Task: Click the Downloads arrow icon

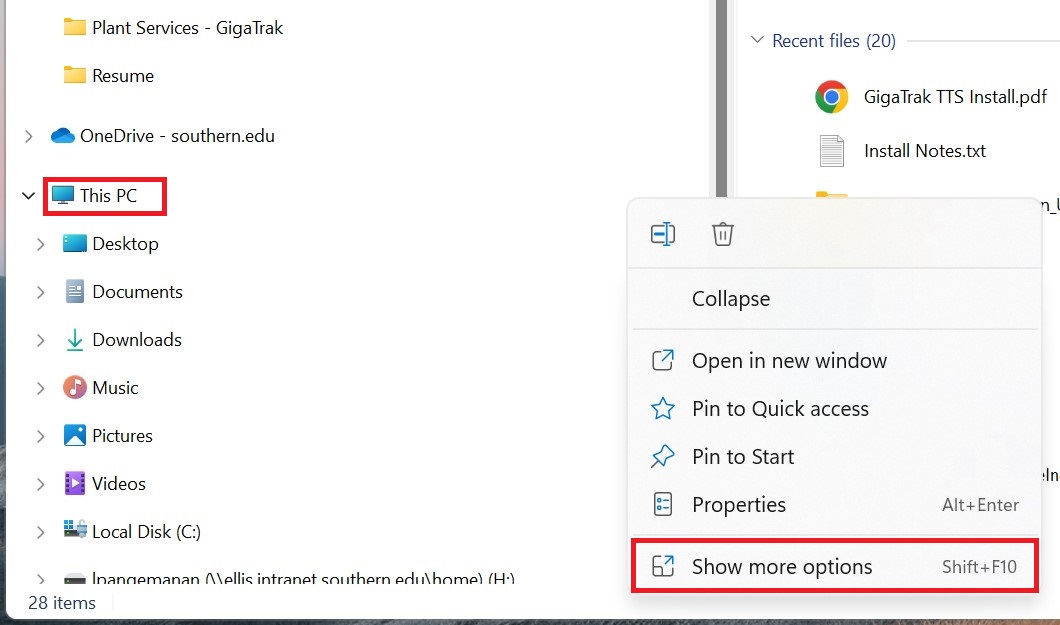Action: (x=75, y=340)
